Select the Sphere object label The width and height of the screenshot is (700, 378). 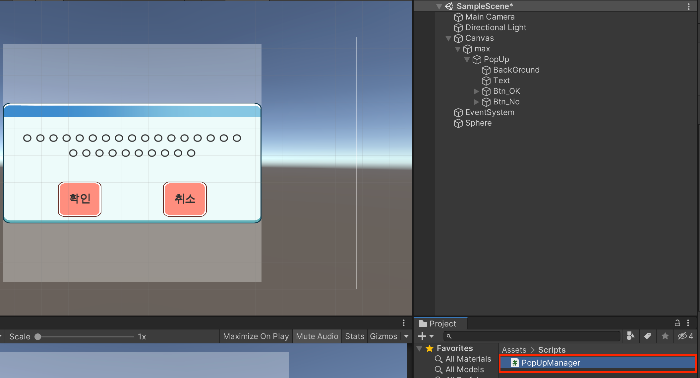(478, 123)
